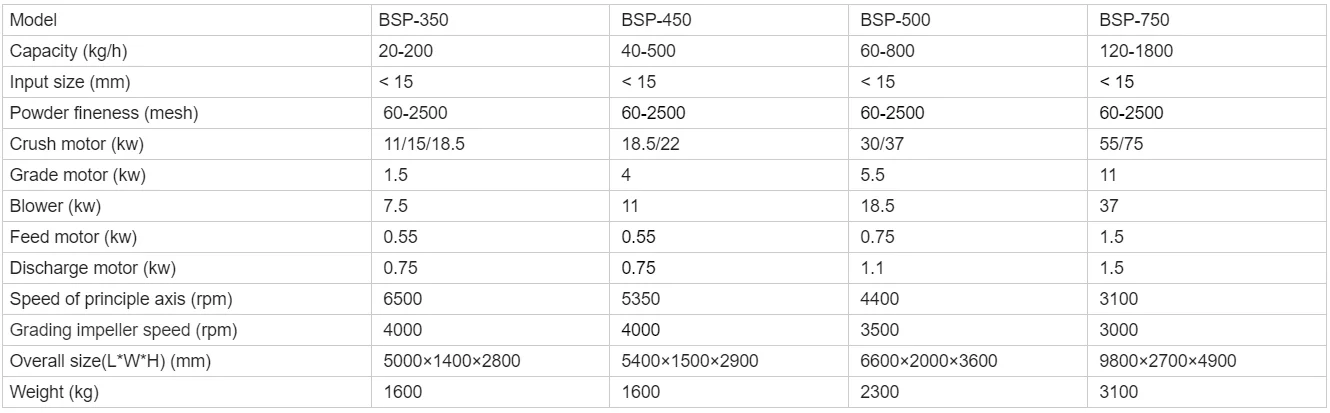Click the 120-1800 capacity cell

pos(1136,50)
